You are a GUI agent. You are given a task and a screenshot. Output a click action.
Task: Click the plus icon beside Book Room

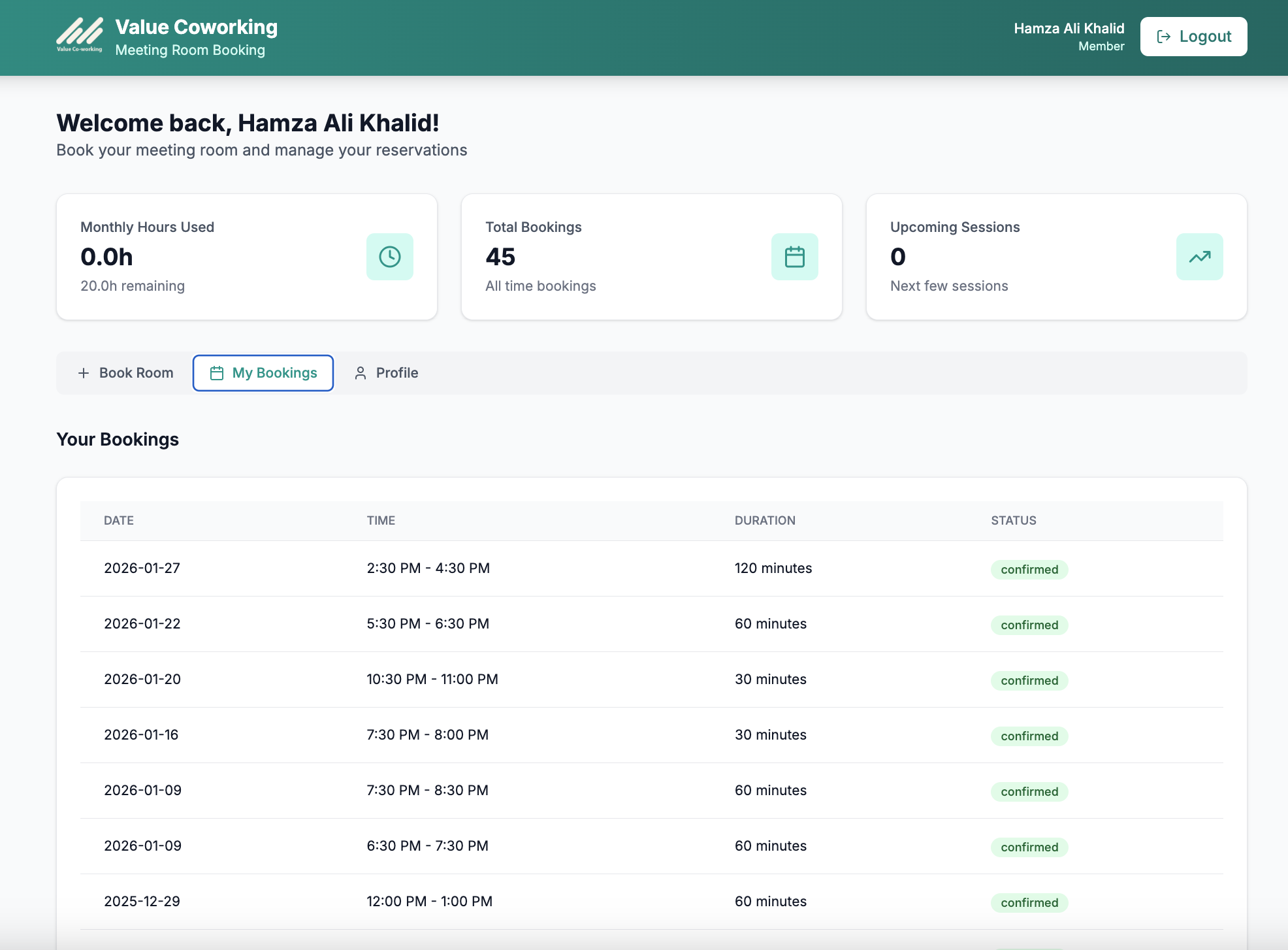(84, 373)
